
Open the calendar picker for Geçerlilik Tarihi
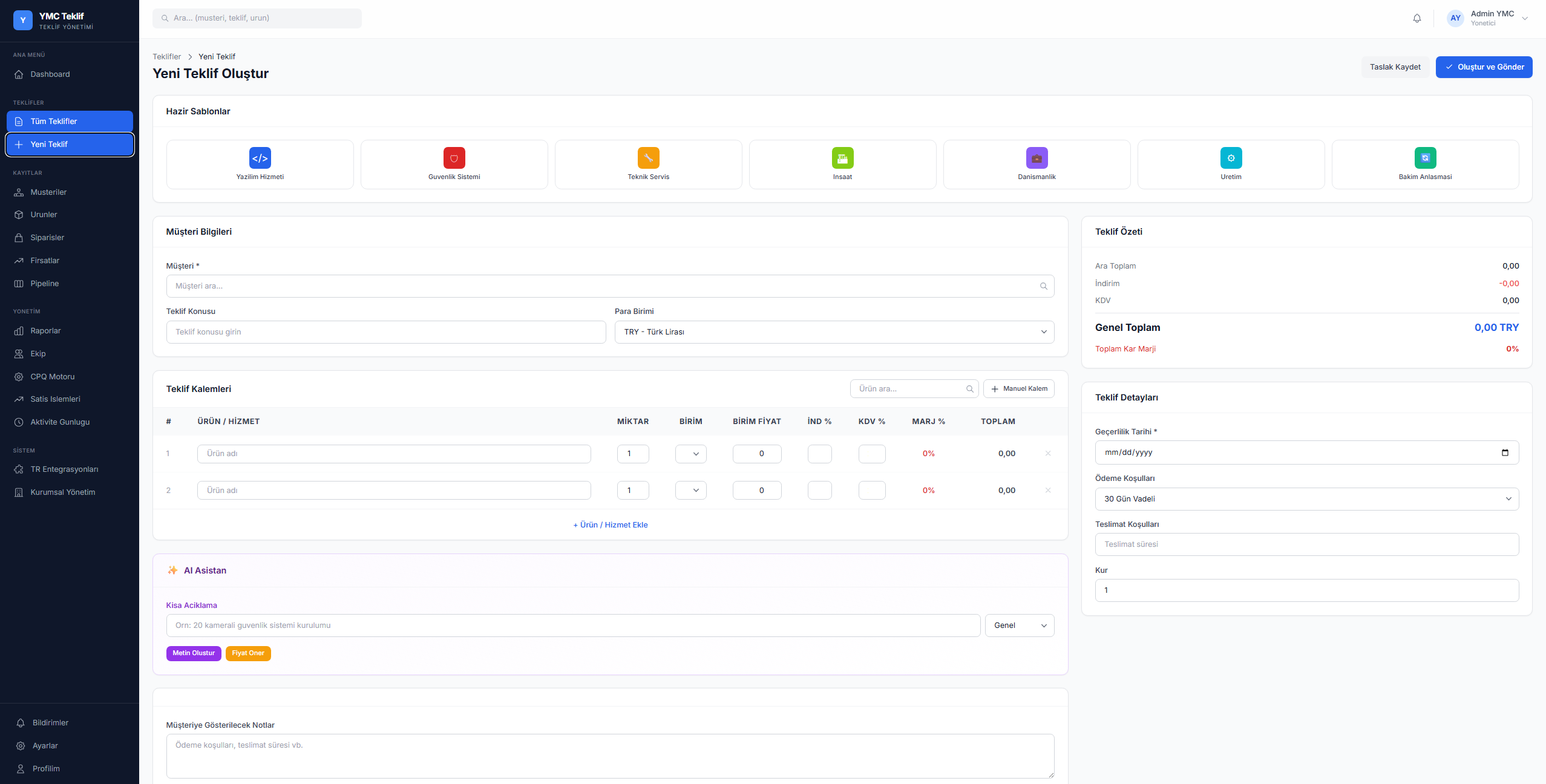[1505, 452]
